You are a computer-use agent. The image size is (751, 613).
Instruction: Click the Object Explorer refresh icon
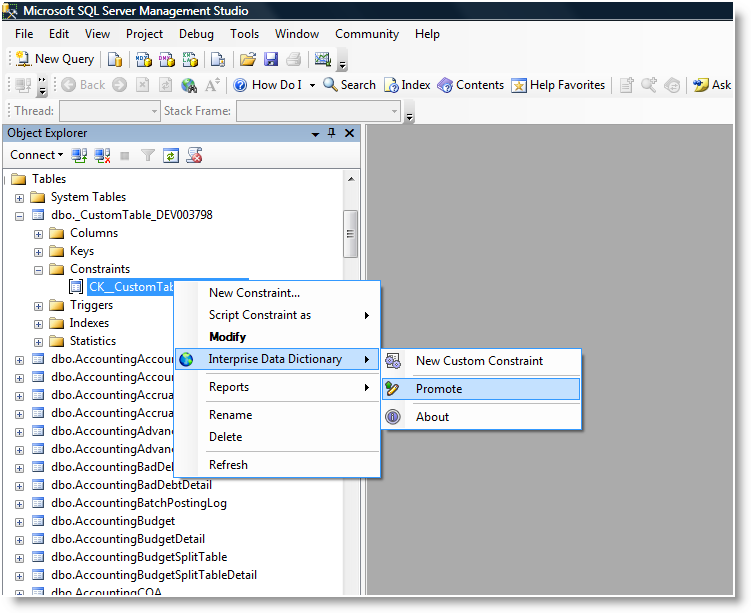(171, 155)
